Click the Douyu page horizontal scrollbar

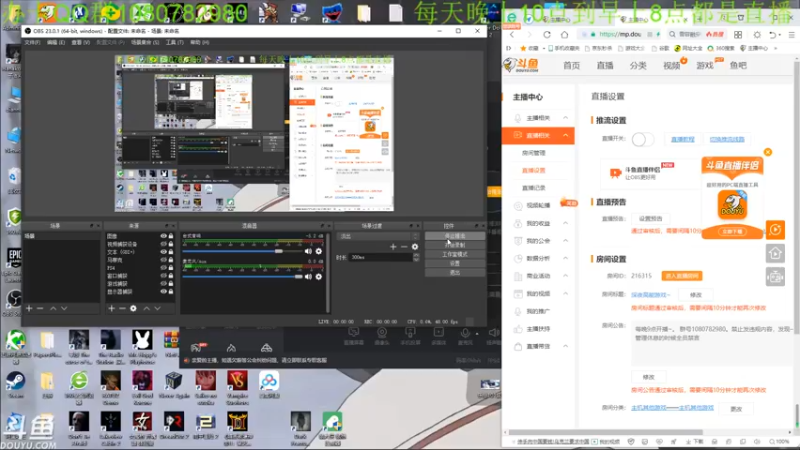(606, 433)
